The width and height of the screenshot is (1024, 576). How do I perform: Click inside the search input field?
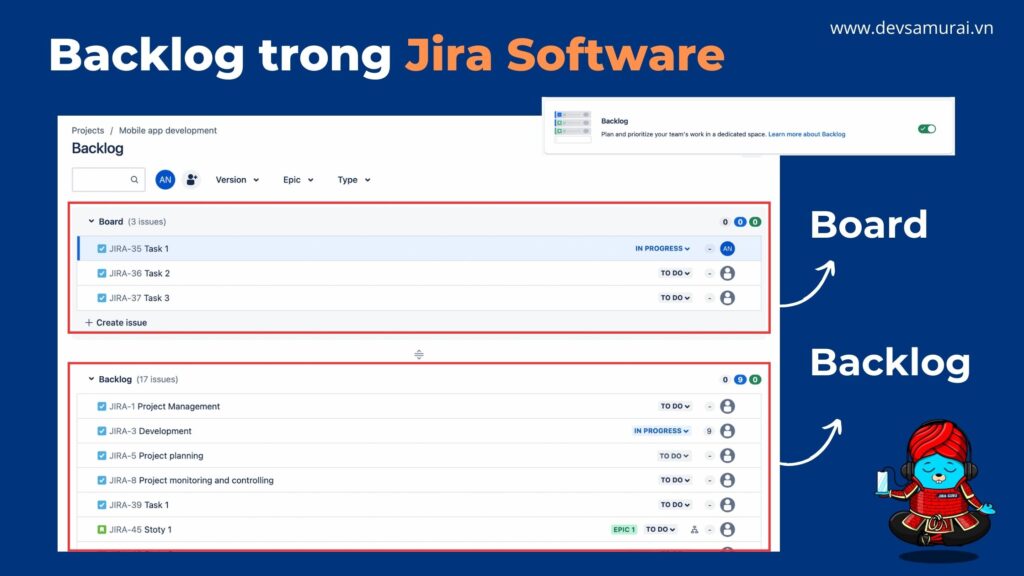pyautogui.click(x=100, y=180)
